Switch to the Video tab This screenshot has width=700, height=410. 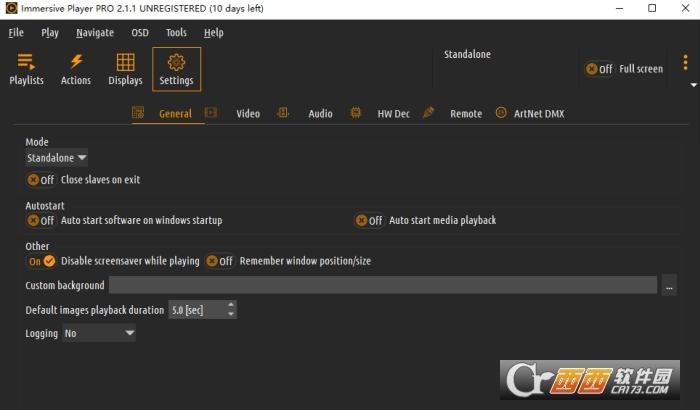pyautogui.click(x=248, y=113)
